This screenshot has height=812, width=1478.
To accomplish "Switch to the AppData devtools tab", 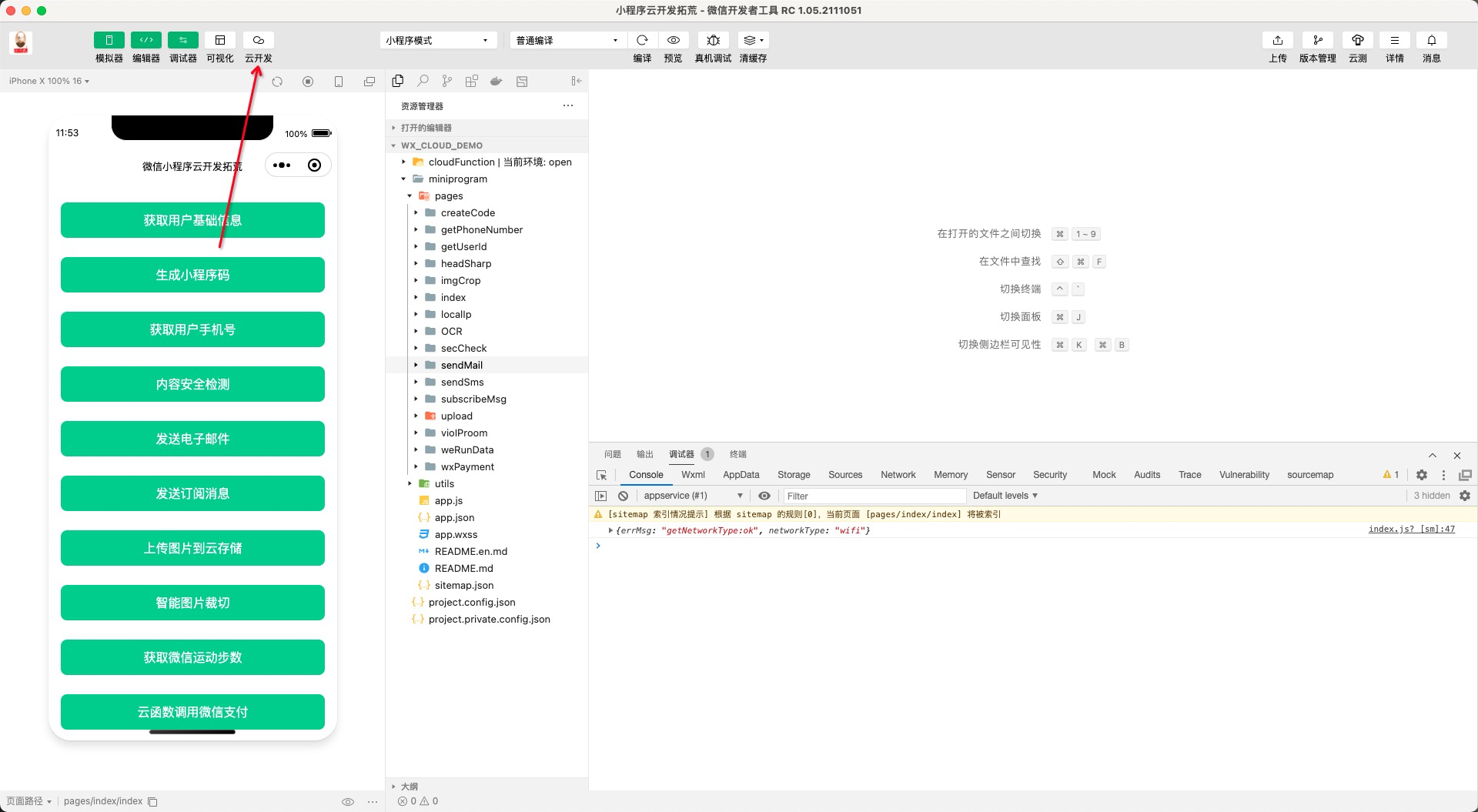I will (x=741, y=475).
